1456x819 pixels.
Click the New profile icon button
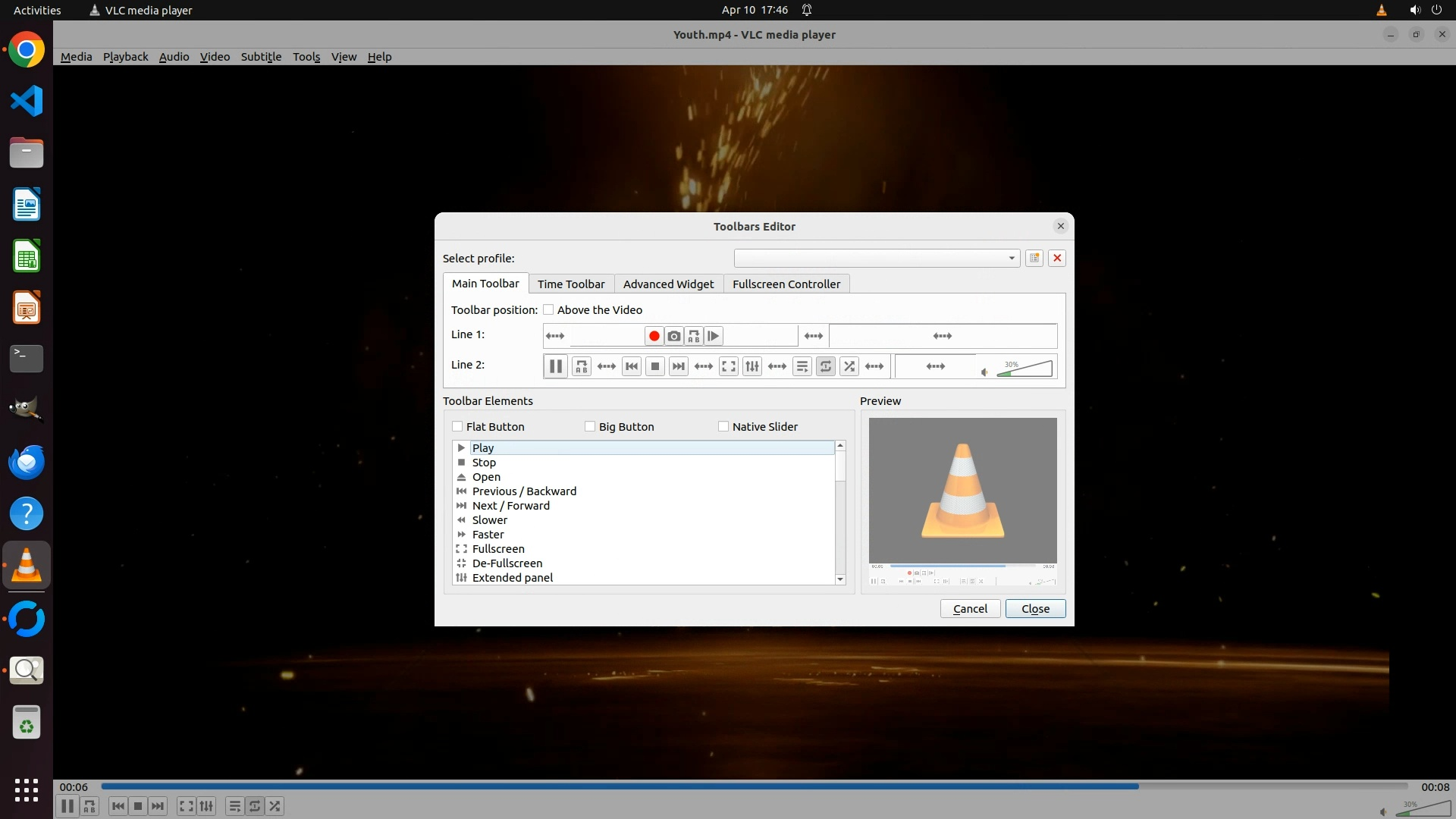1034,258
